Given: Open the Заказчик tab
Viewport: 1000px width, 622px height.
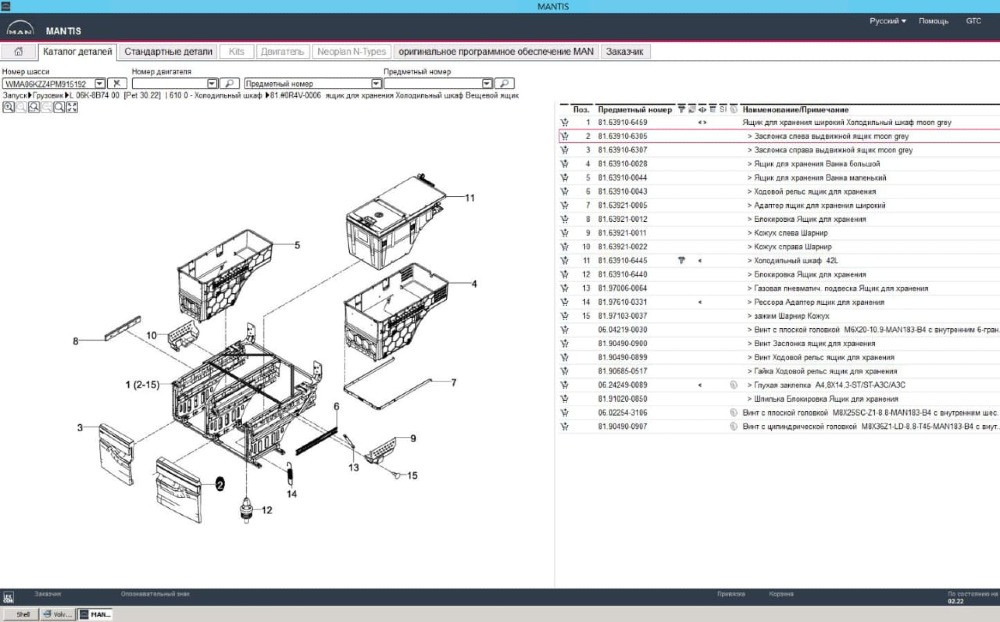Looking at the screenshot, I should pos(627,51).
